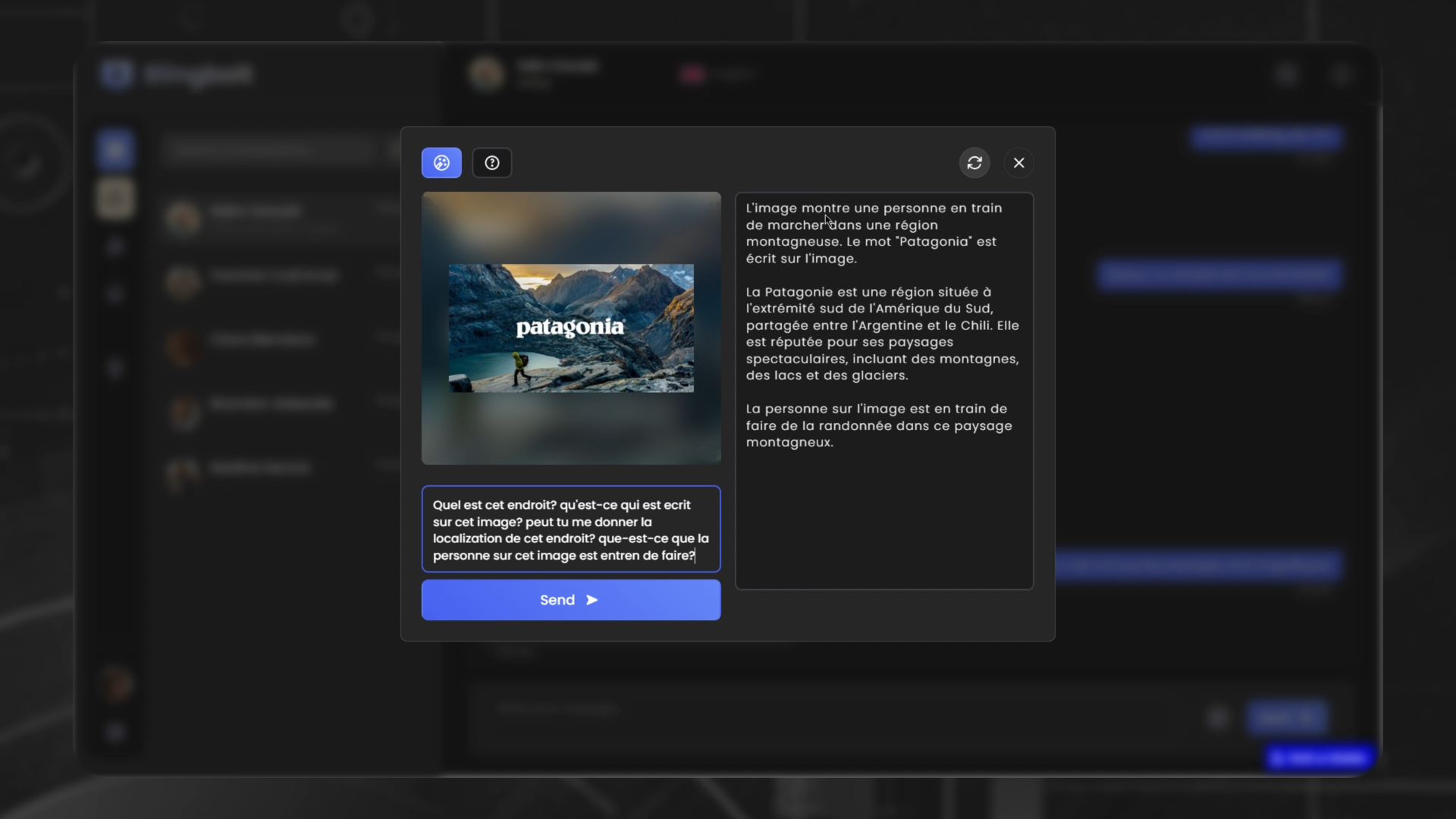Open the question mark help mode

[x=492, y=163]
